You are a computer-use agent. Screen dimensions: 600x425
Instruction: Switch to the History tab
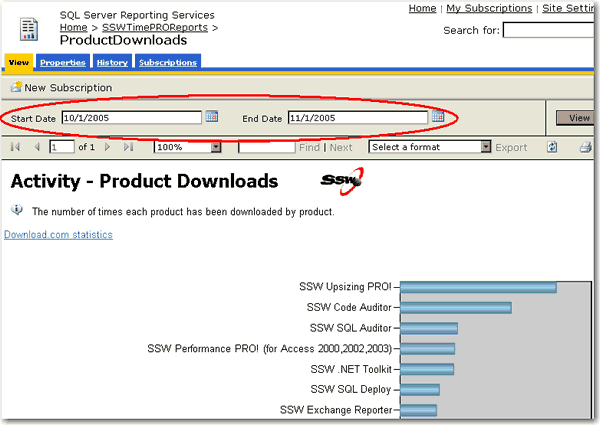(x=112, y=62)
